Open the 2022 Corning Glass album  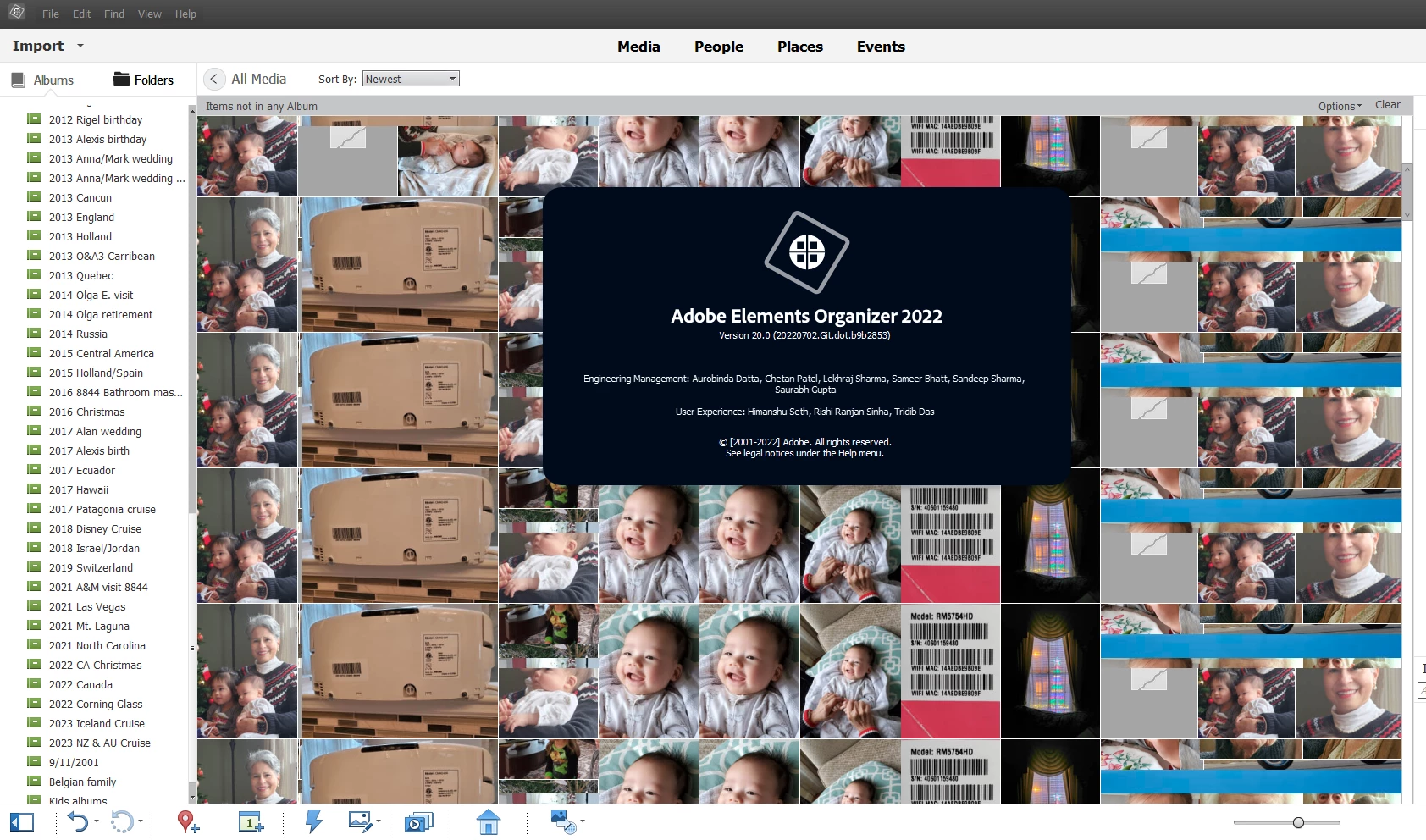[x=96, y=704]
